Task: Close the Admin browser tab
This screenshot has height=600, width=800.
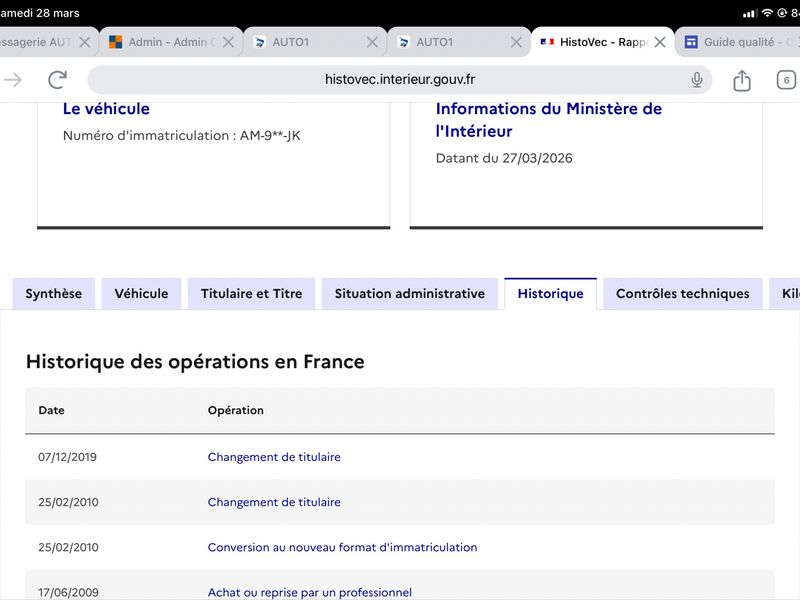Action: pos(228,42)
